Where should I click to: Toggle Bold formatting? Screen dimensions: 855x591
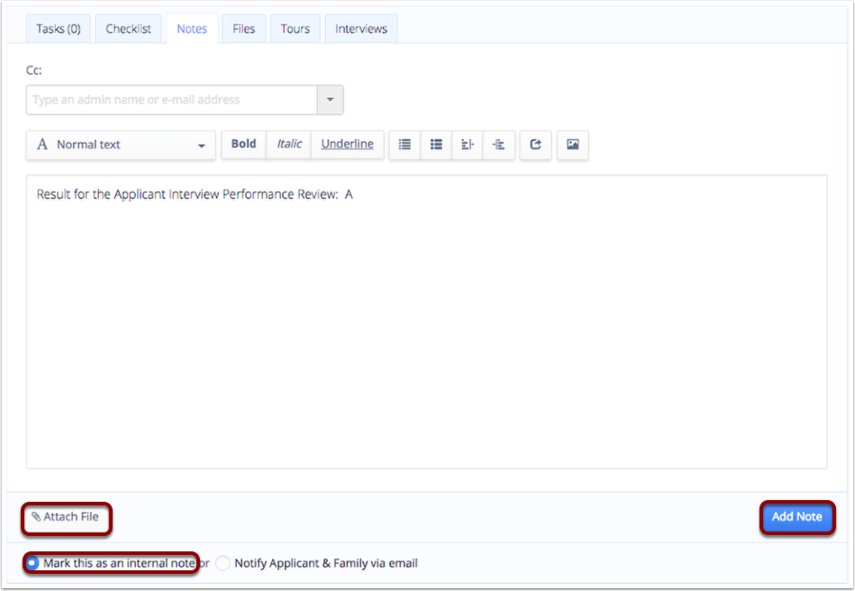[x=244, y=144]
